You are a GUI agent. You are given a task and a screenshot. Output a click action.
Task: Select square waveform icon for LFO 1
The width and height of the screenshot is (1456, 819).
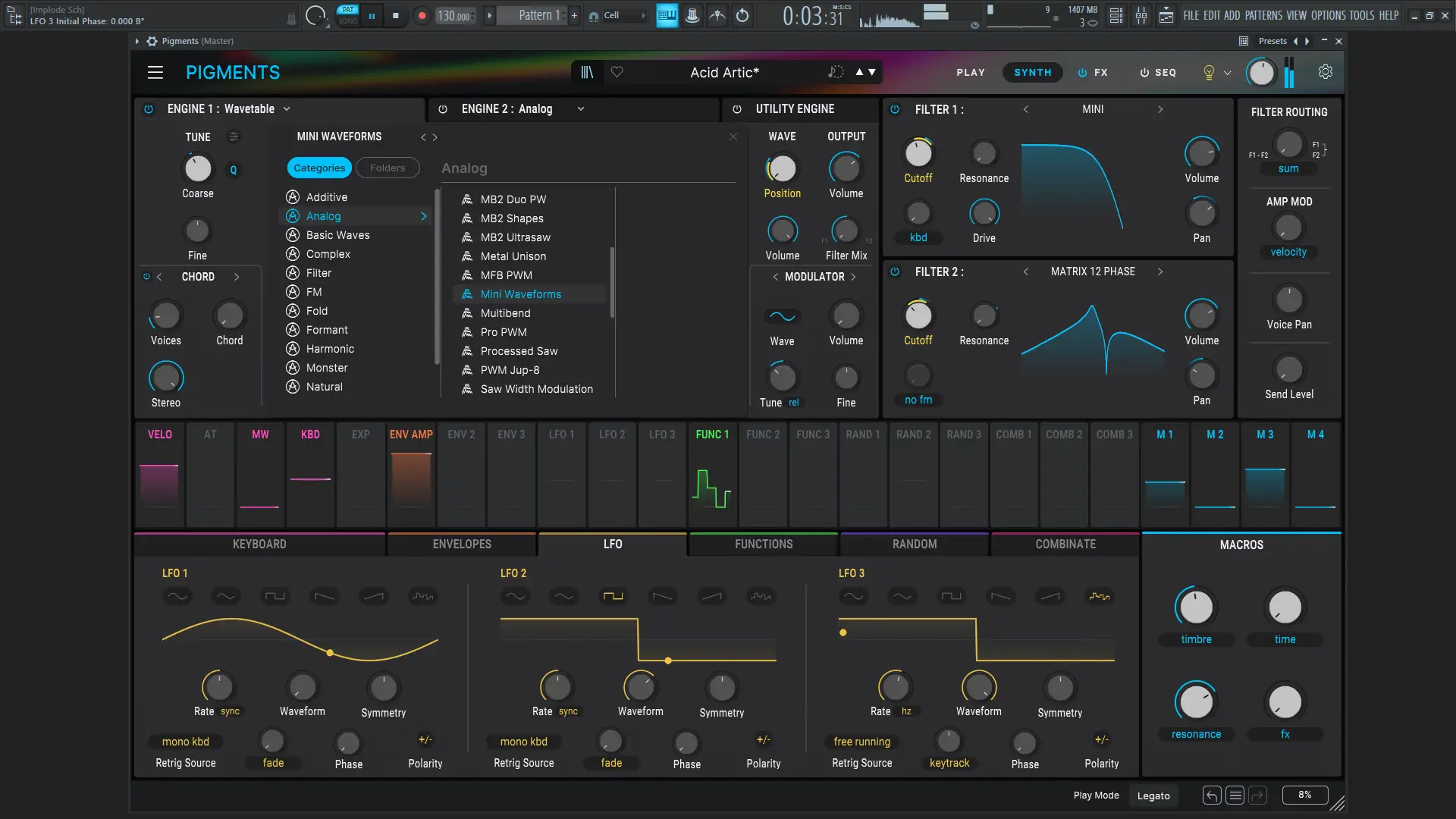275,597
